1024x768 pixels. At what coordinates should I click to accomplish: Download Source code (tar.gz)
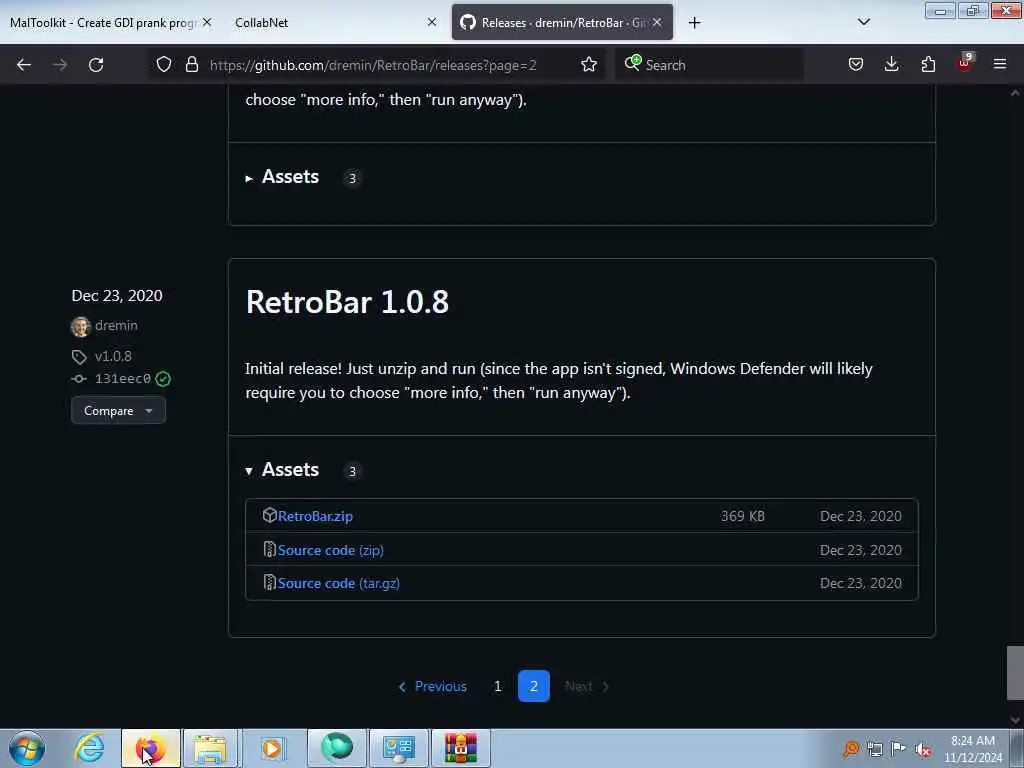pyautogui.click(x=338, y=583)
